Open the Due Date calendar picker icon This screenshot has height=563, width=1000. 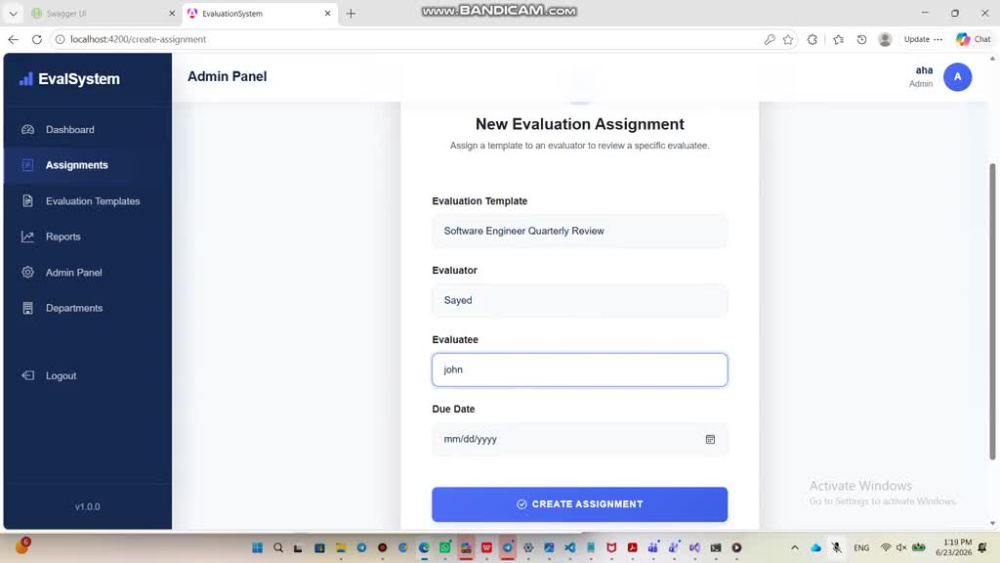[710, 439]
